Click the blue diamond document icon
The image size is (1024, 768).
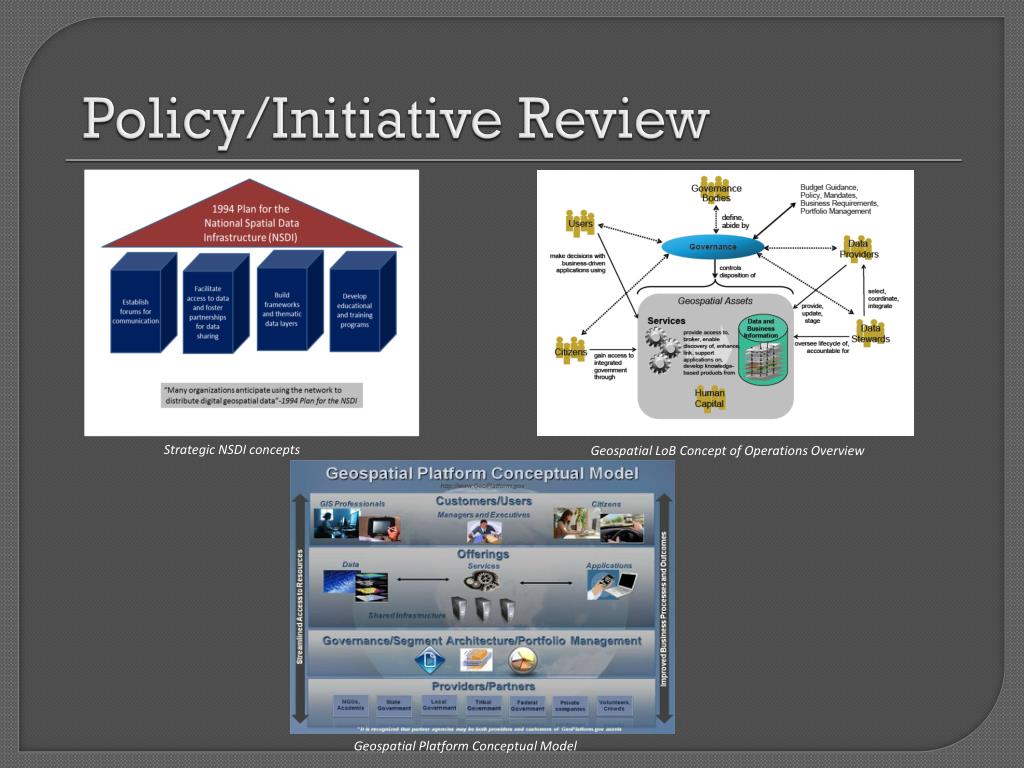pos(430,660)
